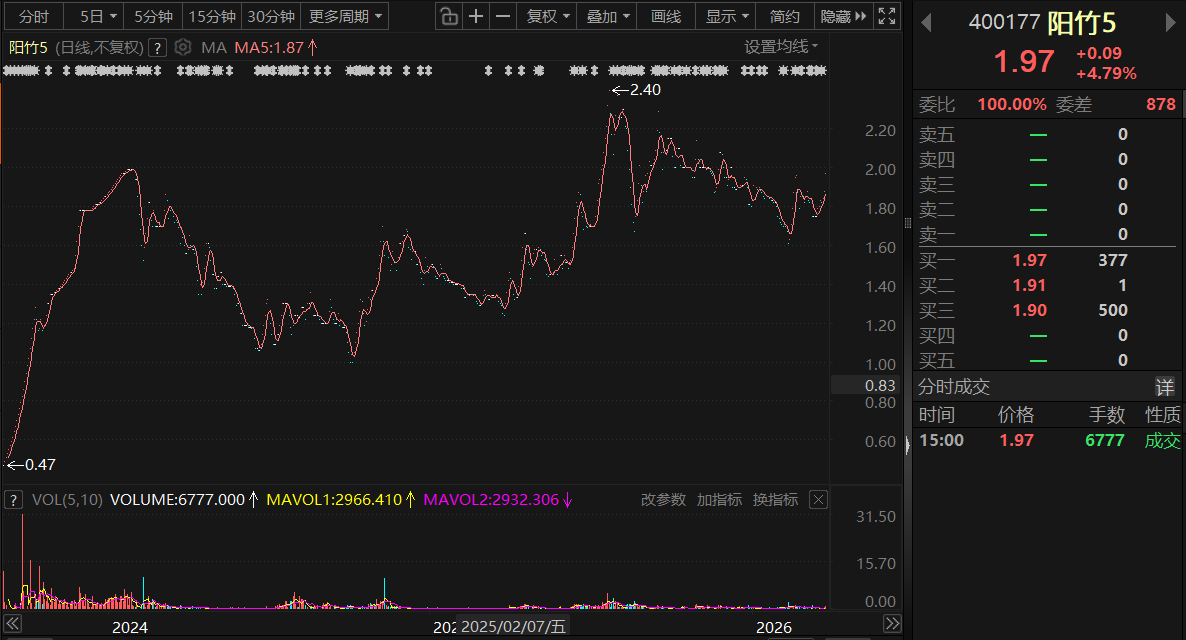Go to the next stock with the right arrow
The image size is (1186, 640).
(x=1170, y=23)
